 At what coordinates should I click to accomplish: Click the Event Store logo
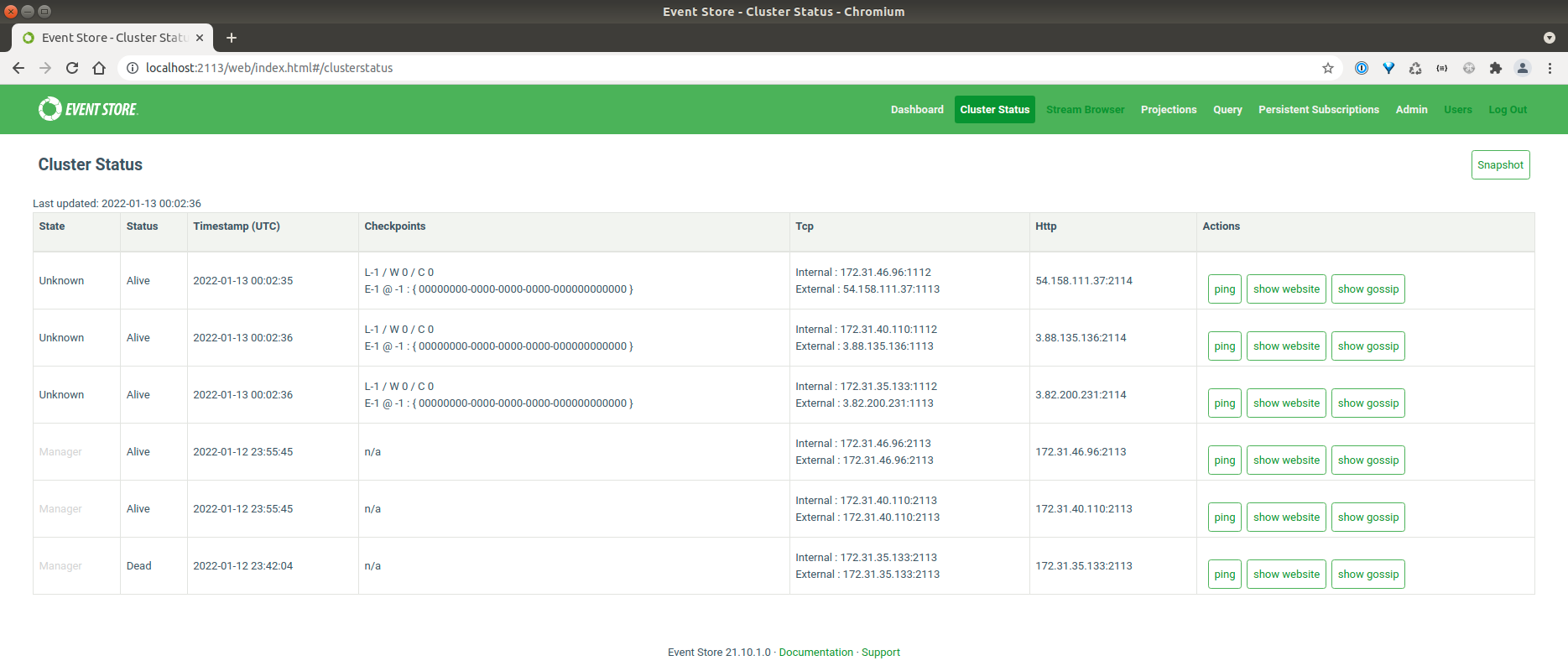pyautogui.click(x=88, y=109)
